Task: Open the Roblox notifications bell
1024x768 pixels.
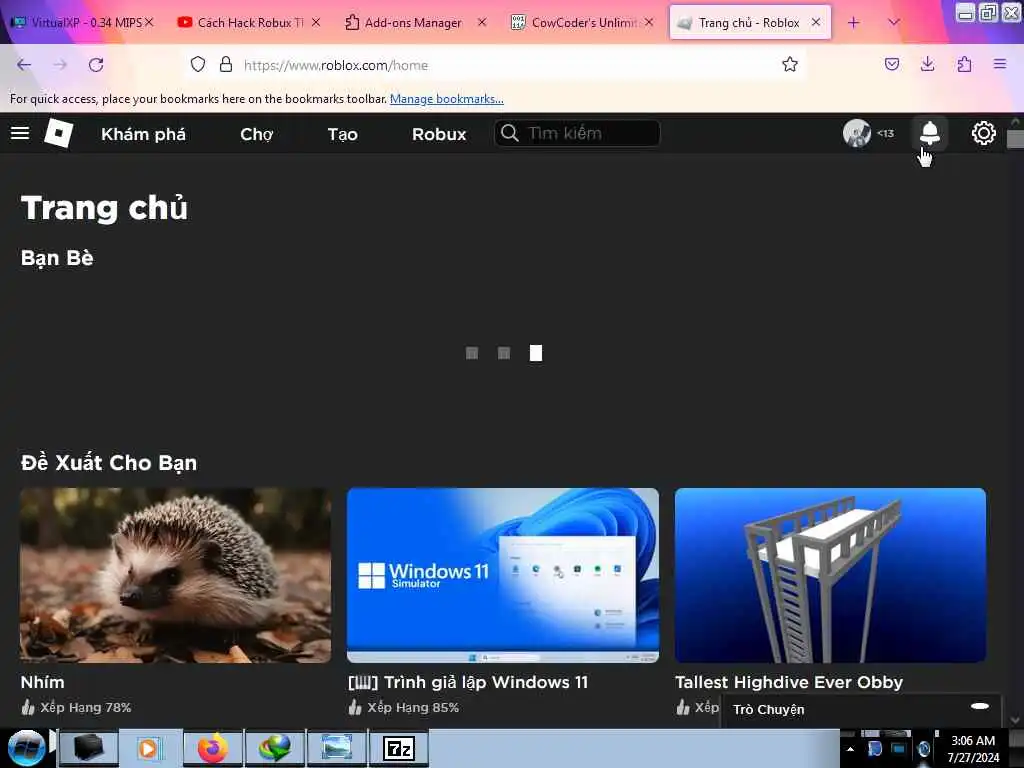Action: tap(929, 133)
